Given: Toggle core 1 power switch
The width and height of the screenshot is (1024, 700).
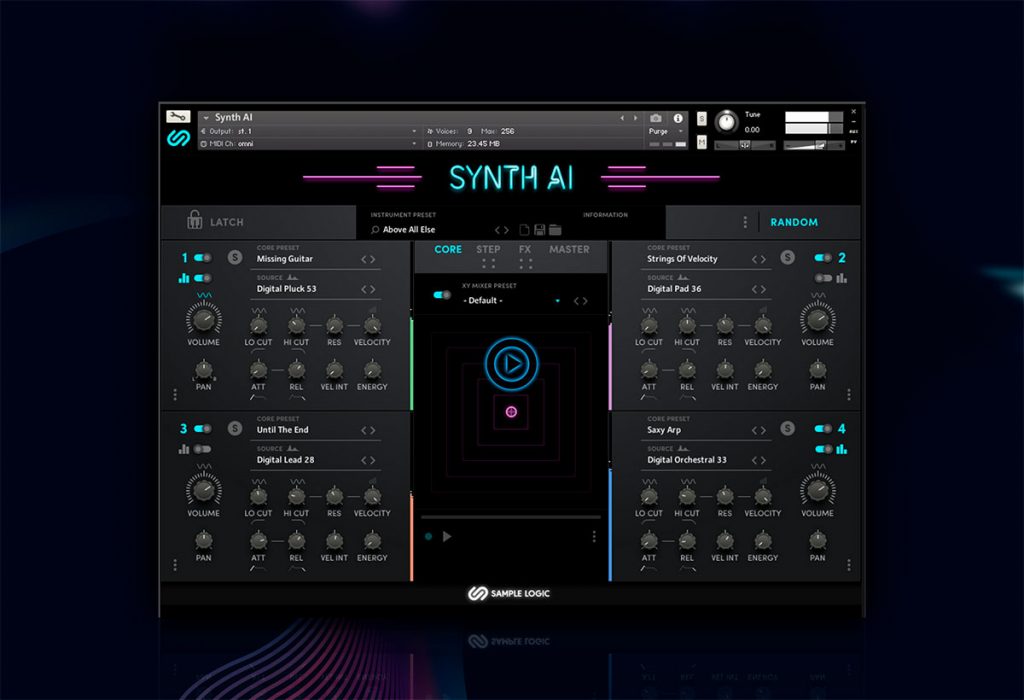Looking at the screenshot, I should point(202,258).
